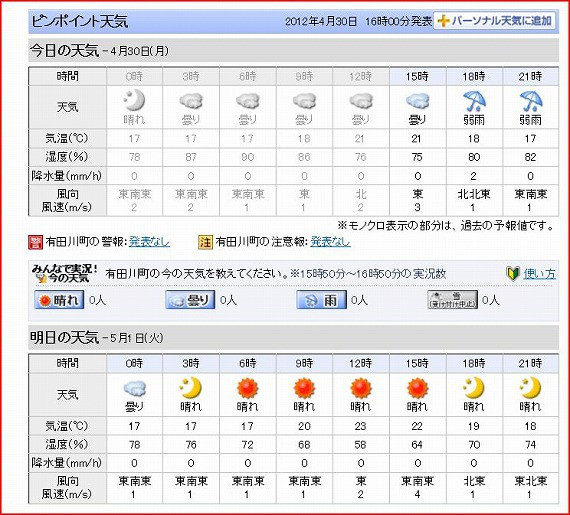Click today's 18時 precipitation value 2

474,176
